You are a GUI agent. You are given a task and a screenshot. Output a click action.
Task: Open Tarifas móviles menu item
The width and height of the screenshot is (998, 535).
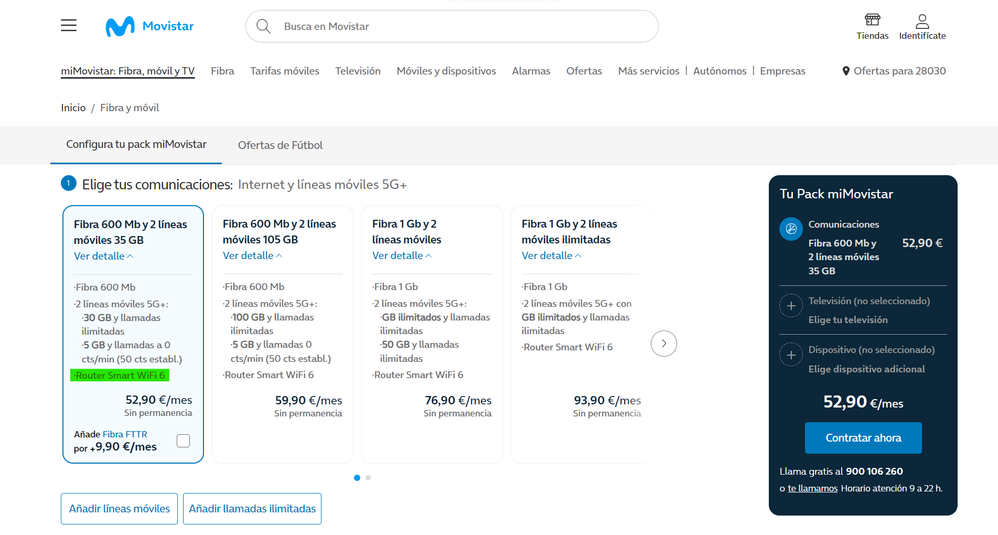click(285, 71)
